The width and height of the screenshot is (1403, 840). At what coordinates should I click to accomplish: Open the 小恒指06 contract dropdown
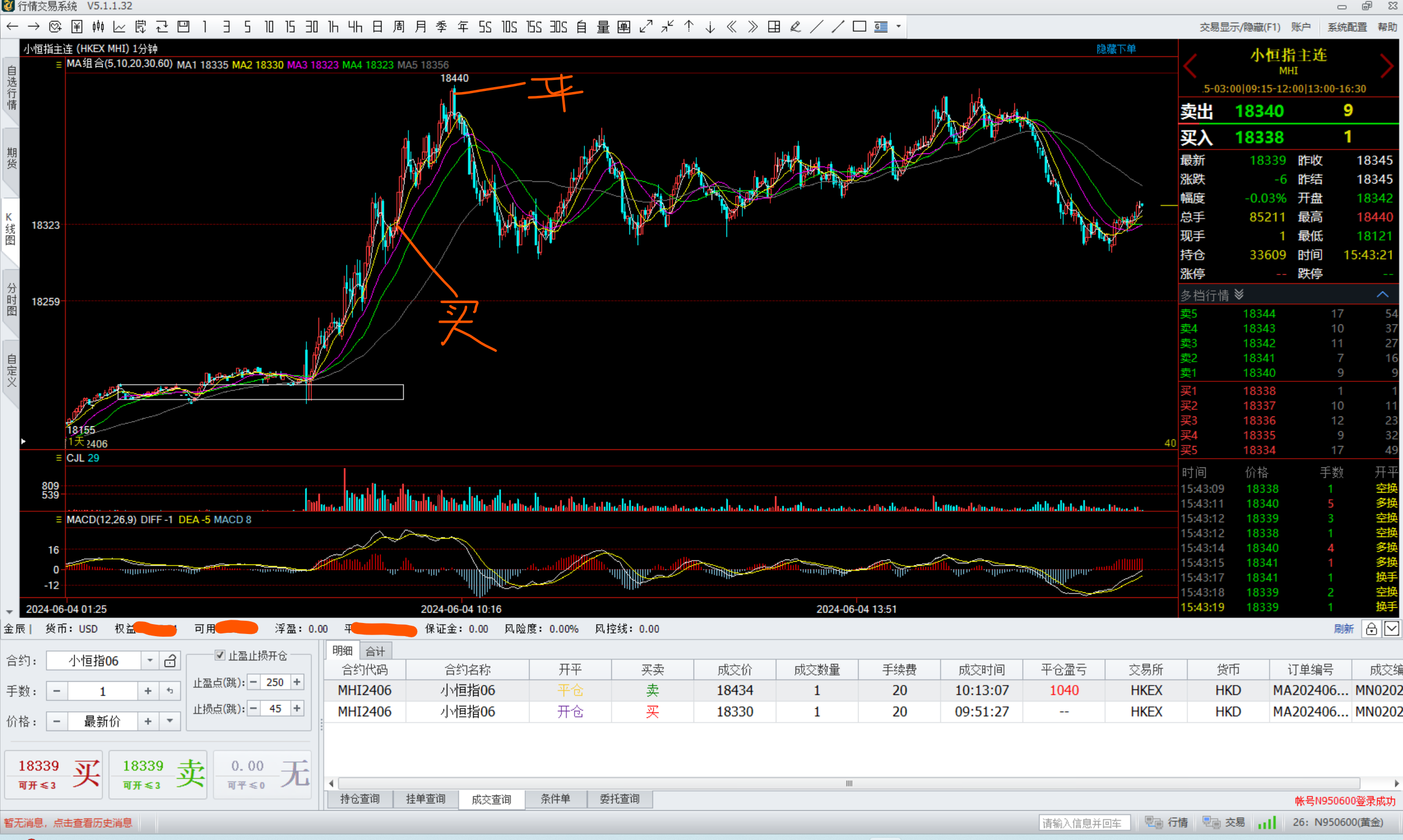(150, 661)
